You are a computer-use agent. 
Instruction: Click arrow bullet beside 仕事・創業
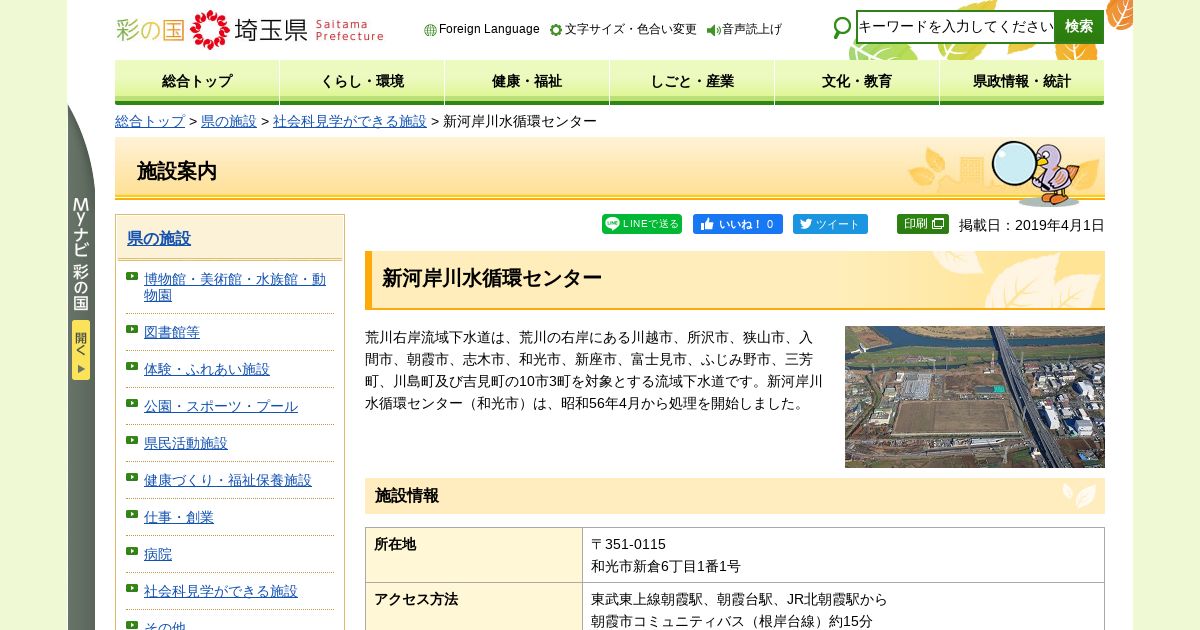point(132,514)
